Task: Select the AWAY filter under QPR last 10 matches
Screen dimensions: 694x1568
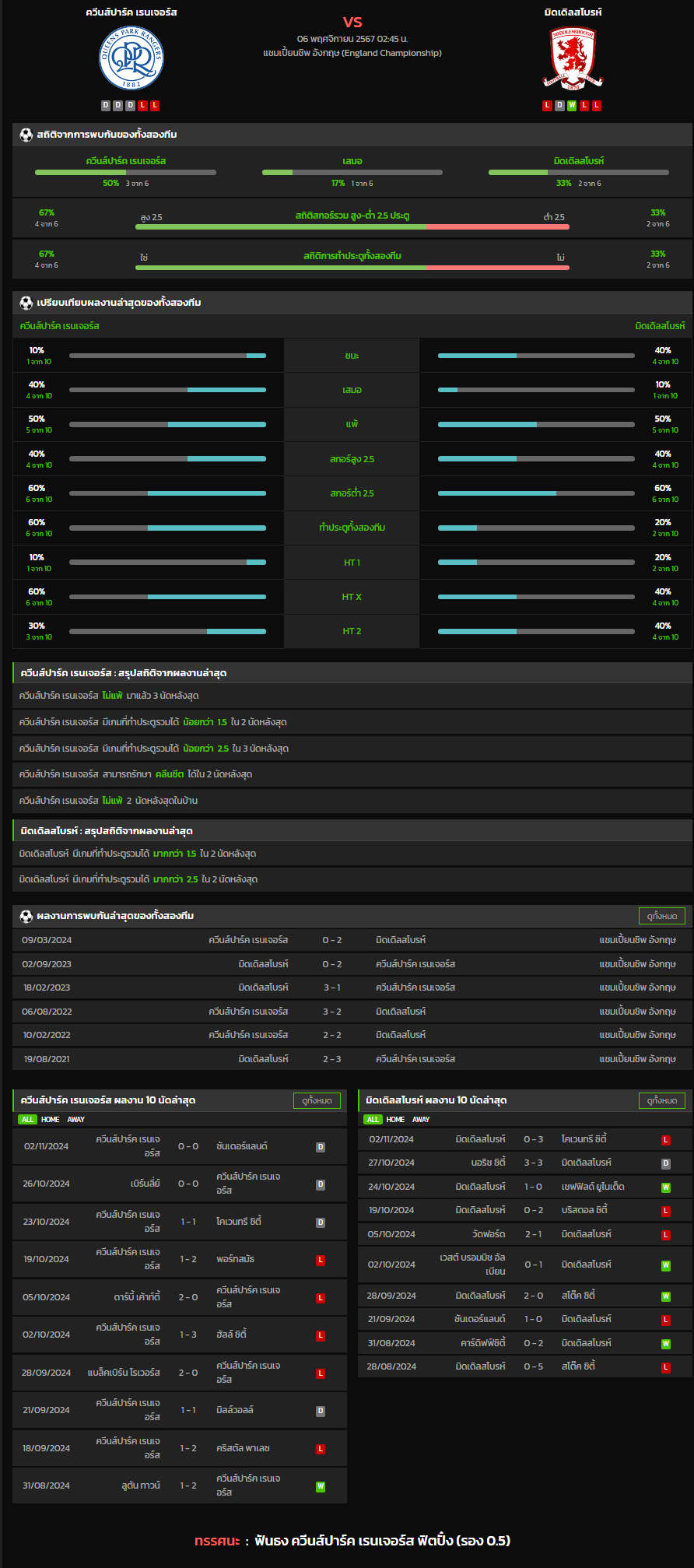Action: pos(76,1120)
